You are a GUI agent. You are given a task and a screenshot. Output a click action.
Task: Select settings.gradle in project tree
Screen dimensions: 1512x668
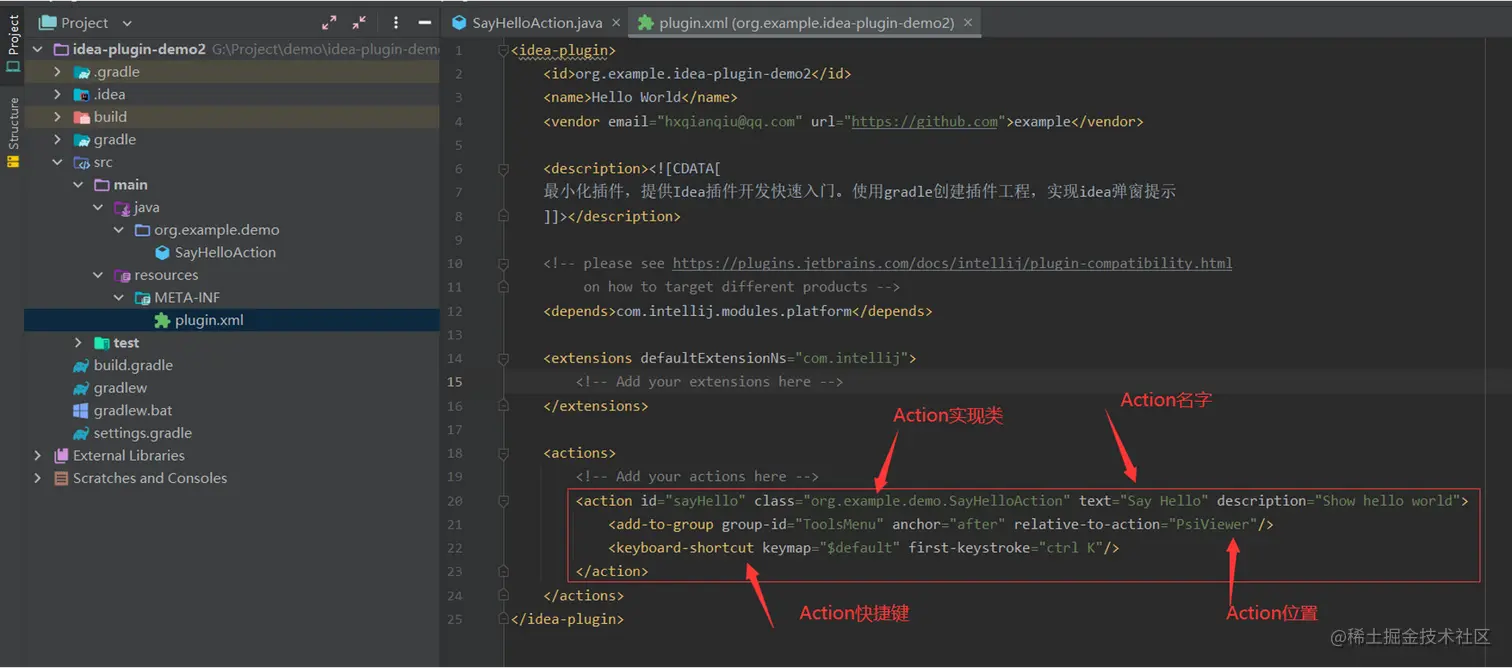coord(142,433)
